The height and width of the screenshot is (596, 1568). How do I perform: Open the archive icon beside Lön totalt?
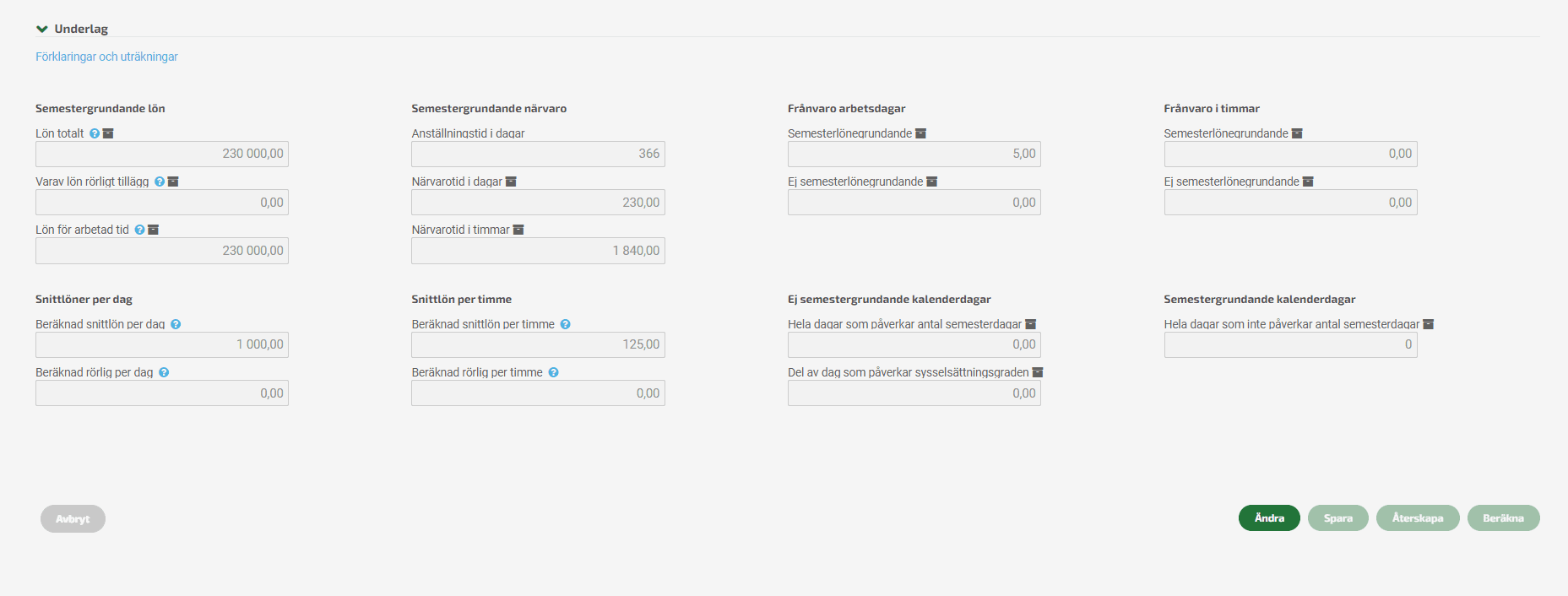108,133
